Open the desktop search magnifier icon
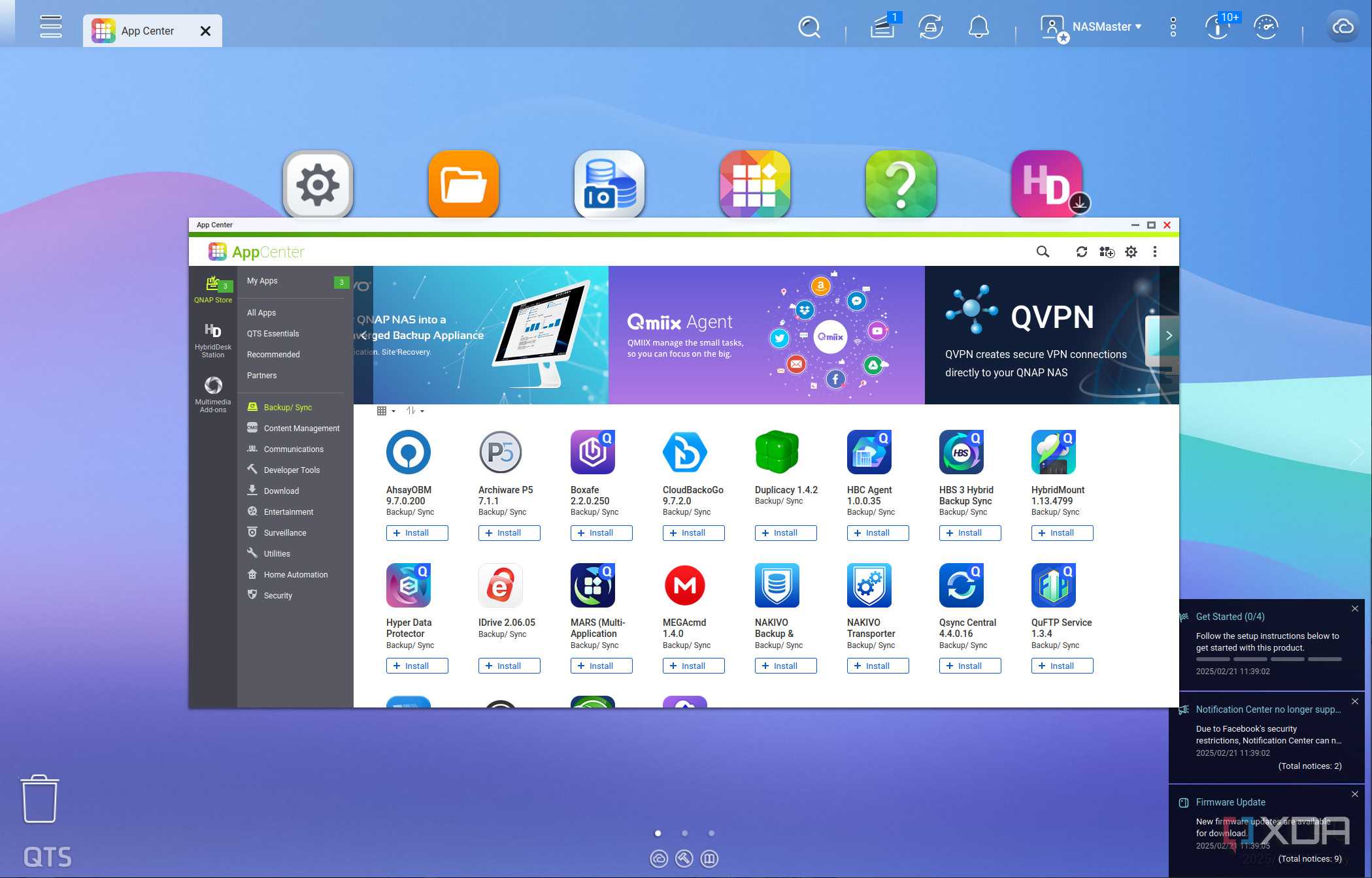 (809, 27)
